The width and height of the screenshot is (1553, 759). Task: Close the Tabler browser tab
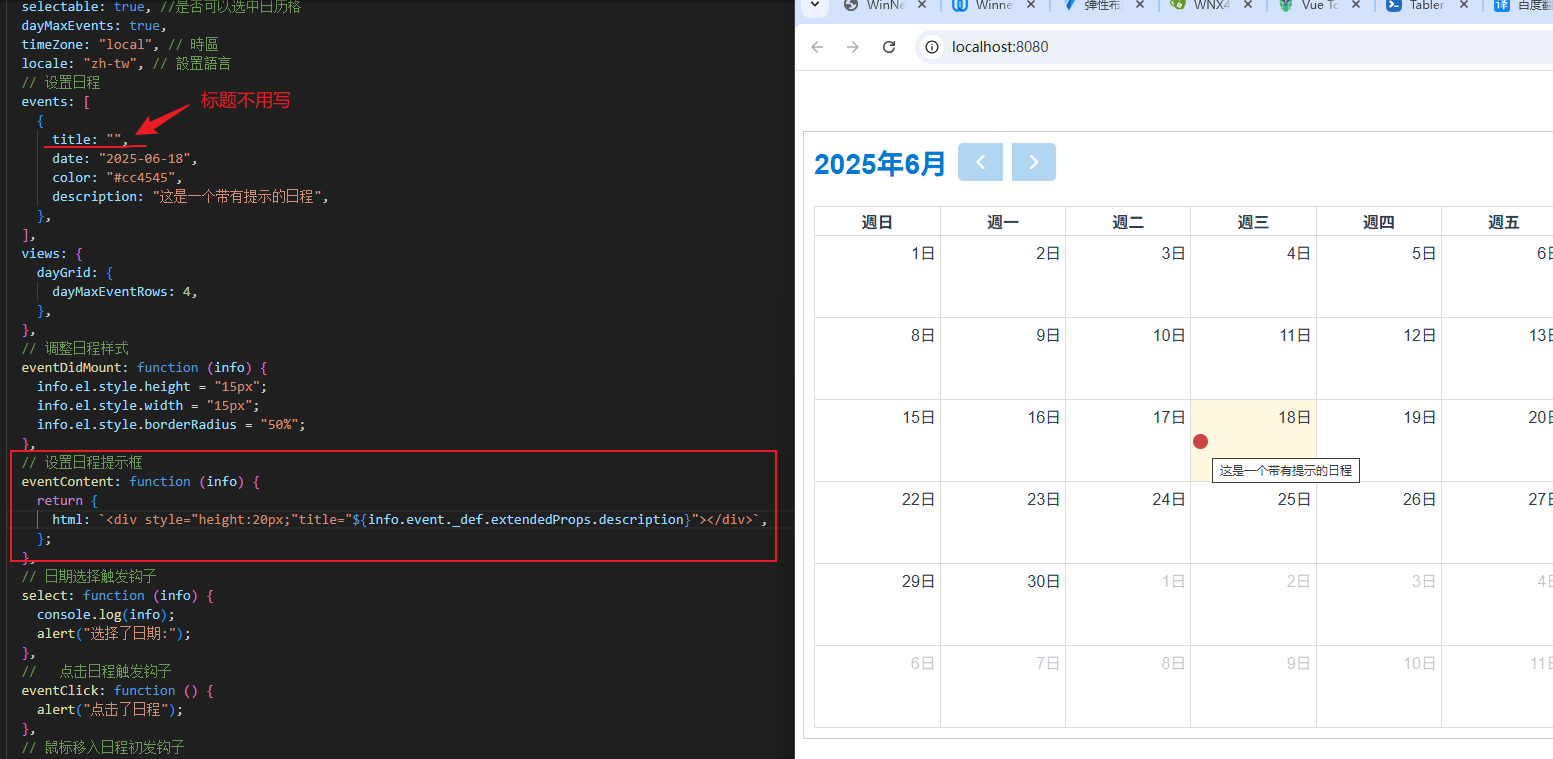1466,6
